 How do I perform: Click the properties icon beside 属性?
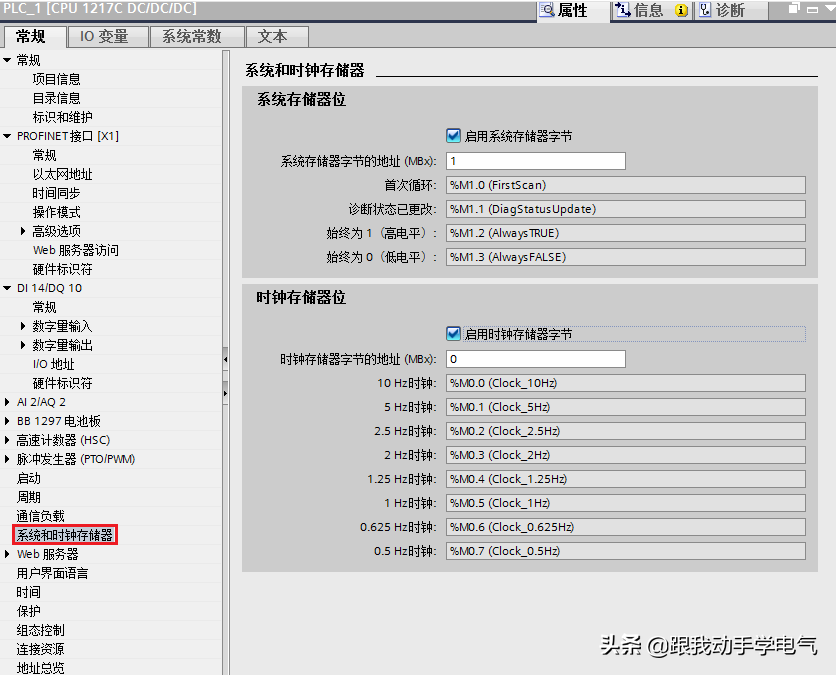click(546, 10)
